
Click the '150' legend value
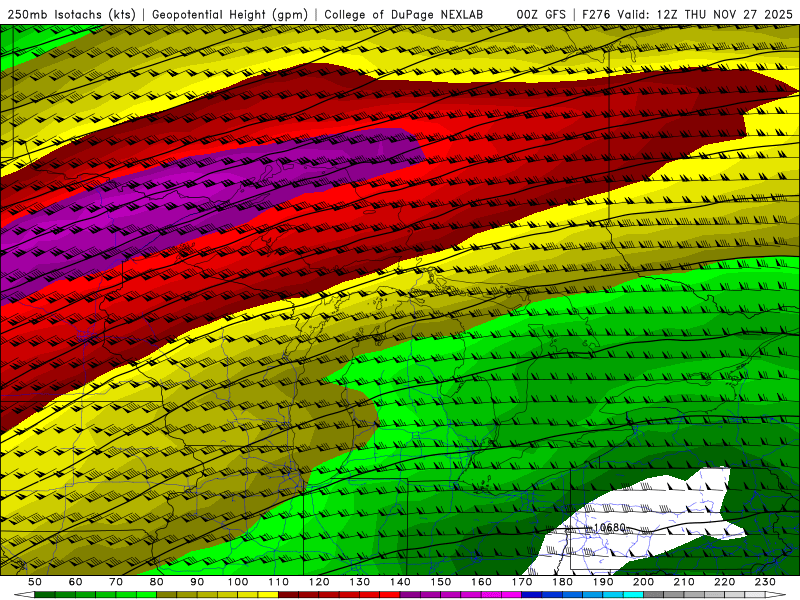tap(441, 582)
